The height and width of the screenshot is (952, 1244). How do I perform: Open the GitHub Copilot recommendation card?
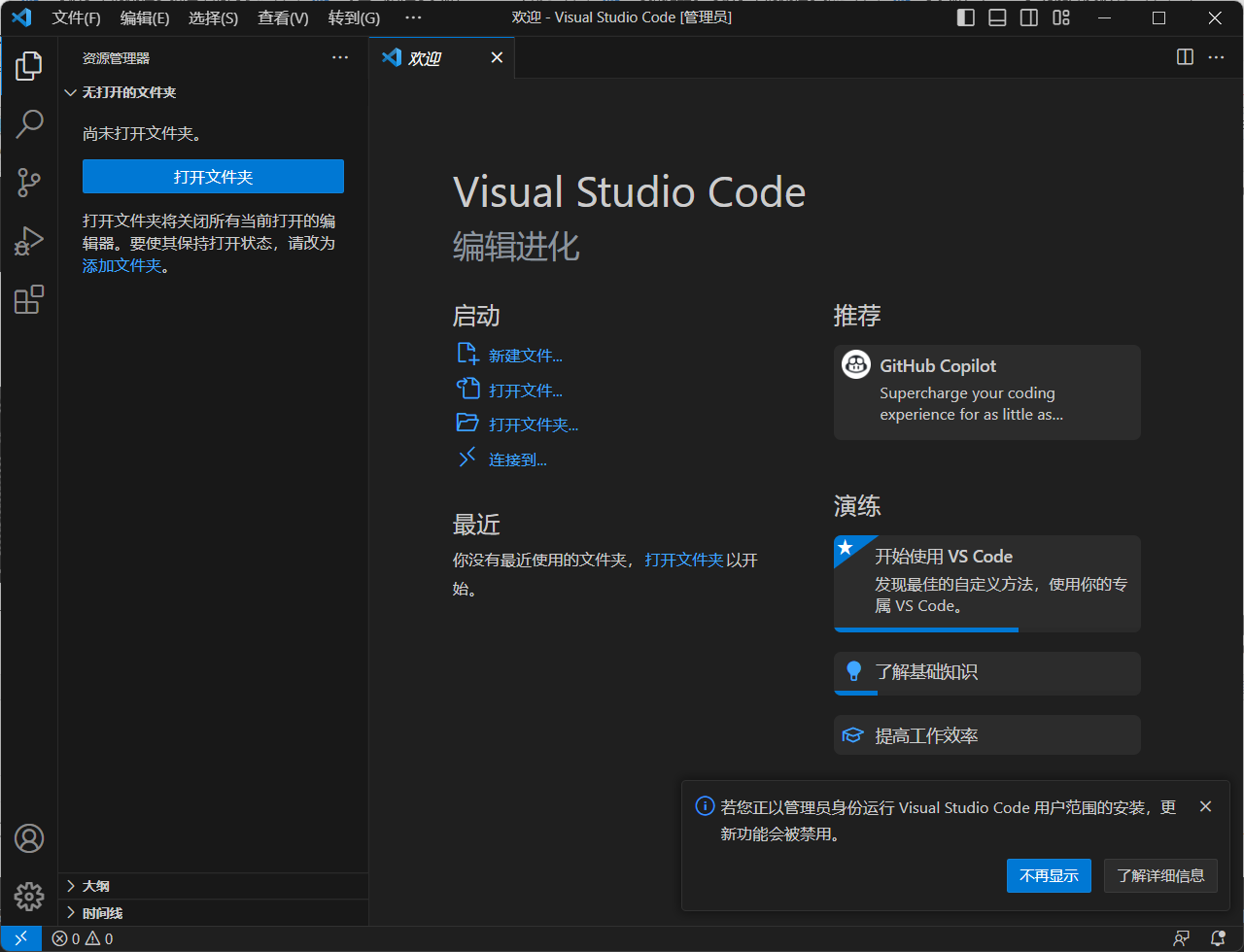tap(986, 392)
